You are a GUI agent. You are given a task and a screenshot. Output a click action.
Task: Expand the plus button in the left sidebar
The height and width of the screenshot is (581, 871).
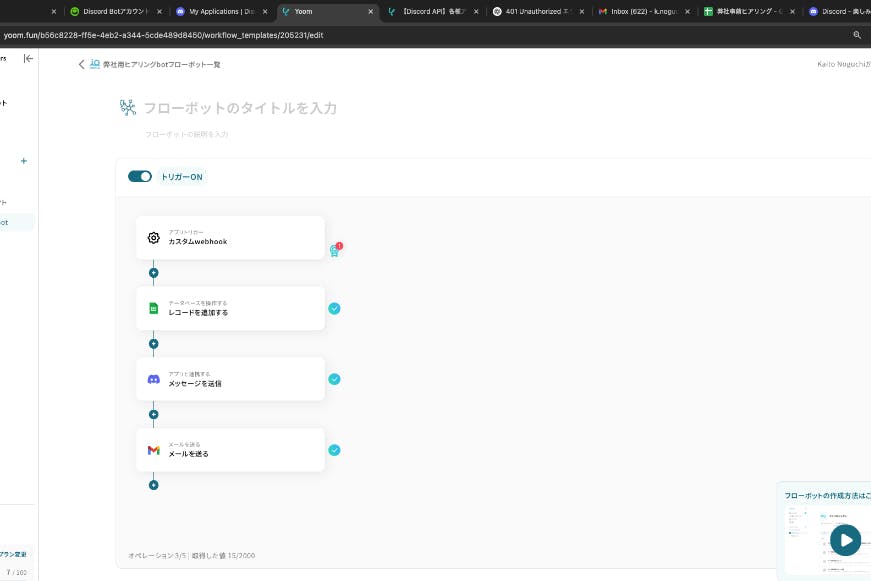tap(23, 161)
